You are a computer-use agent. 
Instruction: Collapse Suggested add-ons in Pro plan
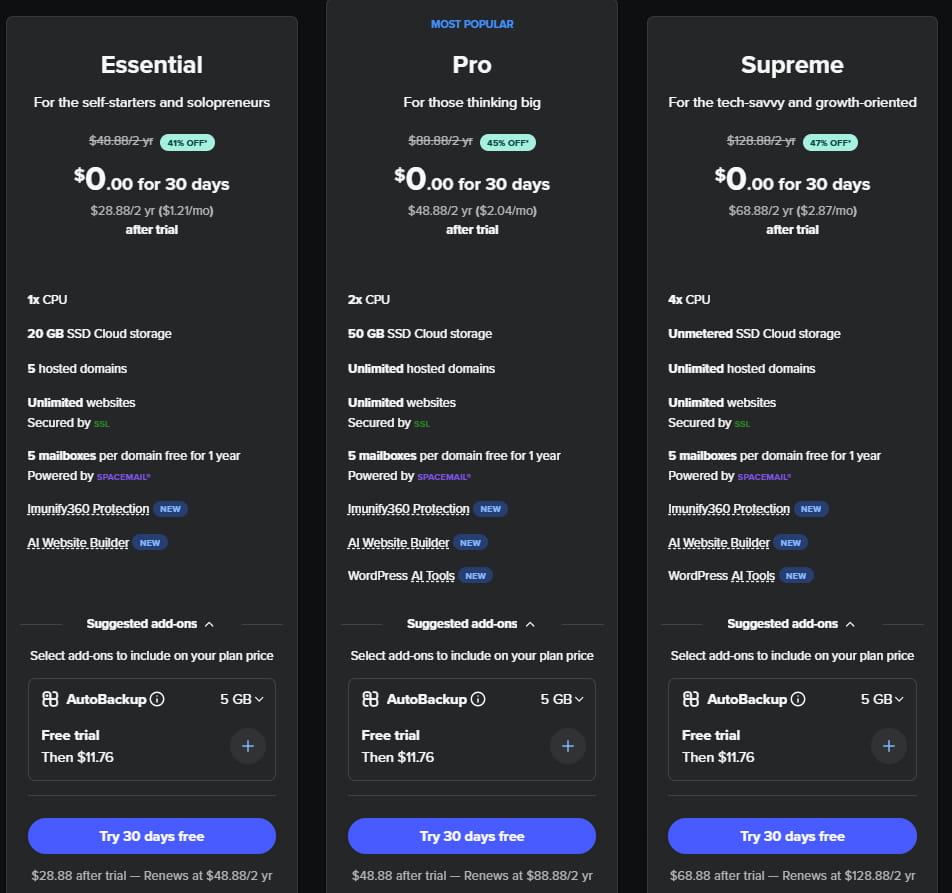471,624
